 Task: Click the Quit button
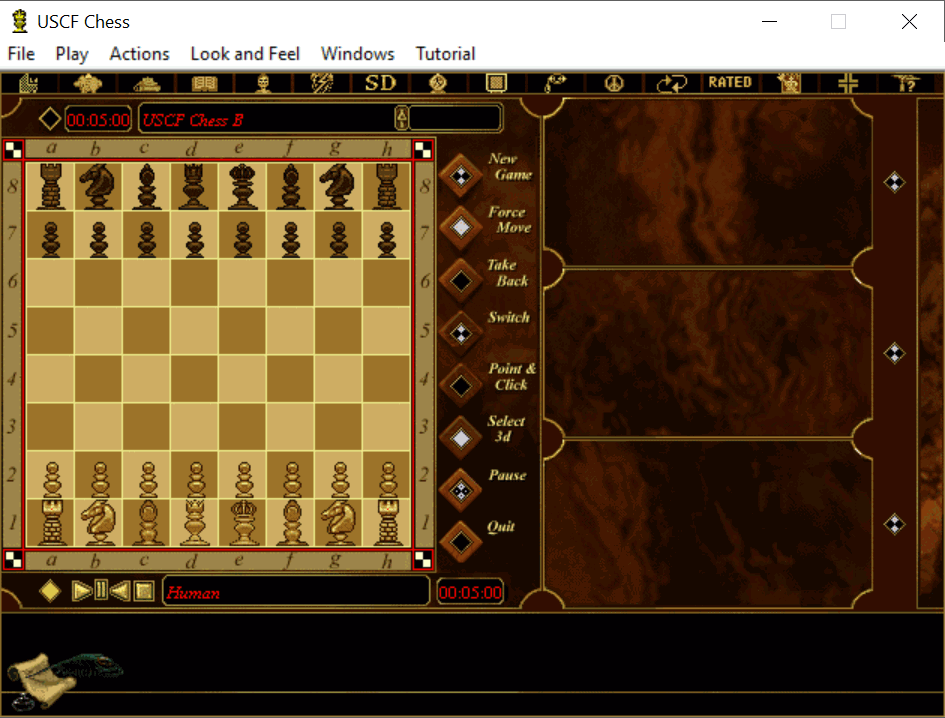pyautogui.click(x=461, y=541)
